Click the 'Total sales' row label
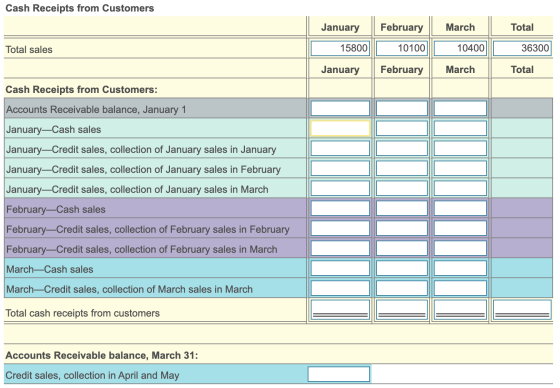The width and height of the screenshot is (560, 388). point(29,50)
